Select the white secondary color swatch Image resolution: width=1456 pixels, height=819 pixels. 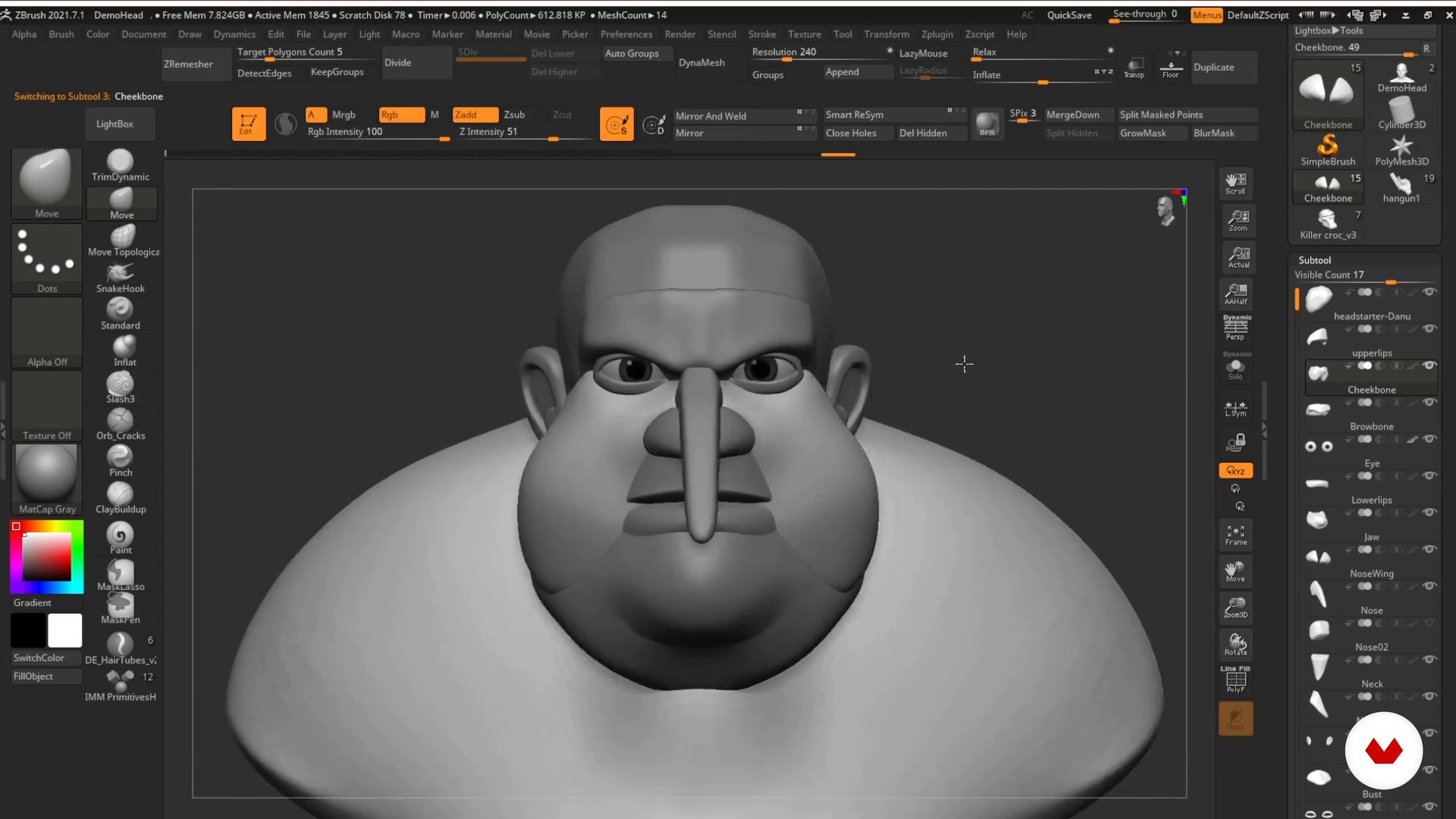tap(64, 630)
